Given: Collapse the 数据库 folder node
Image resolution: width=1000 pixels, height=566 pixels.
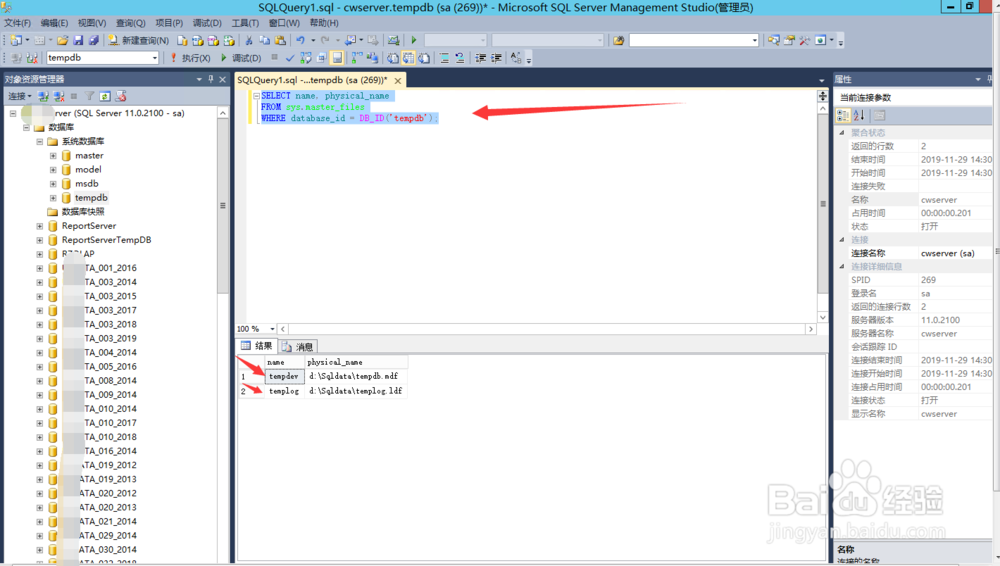Looking at the screenshot, I should (26, 128).
